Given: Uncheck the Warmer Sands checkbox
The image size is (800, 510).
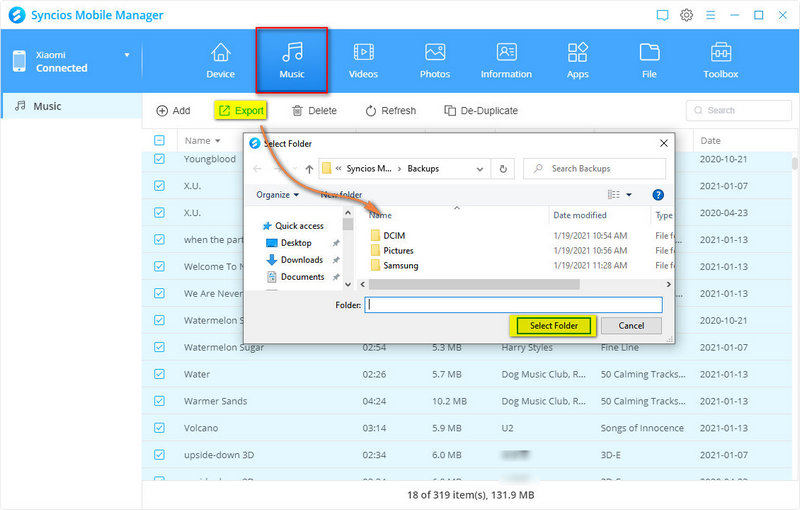Looking at the screenshot, I should 159,401.
